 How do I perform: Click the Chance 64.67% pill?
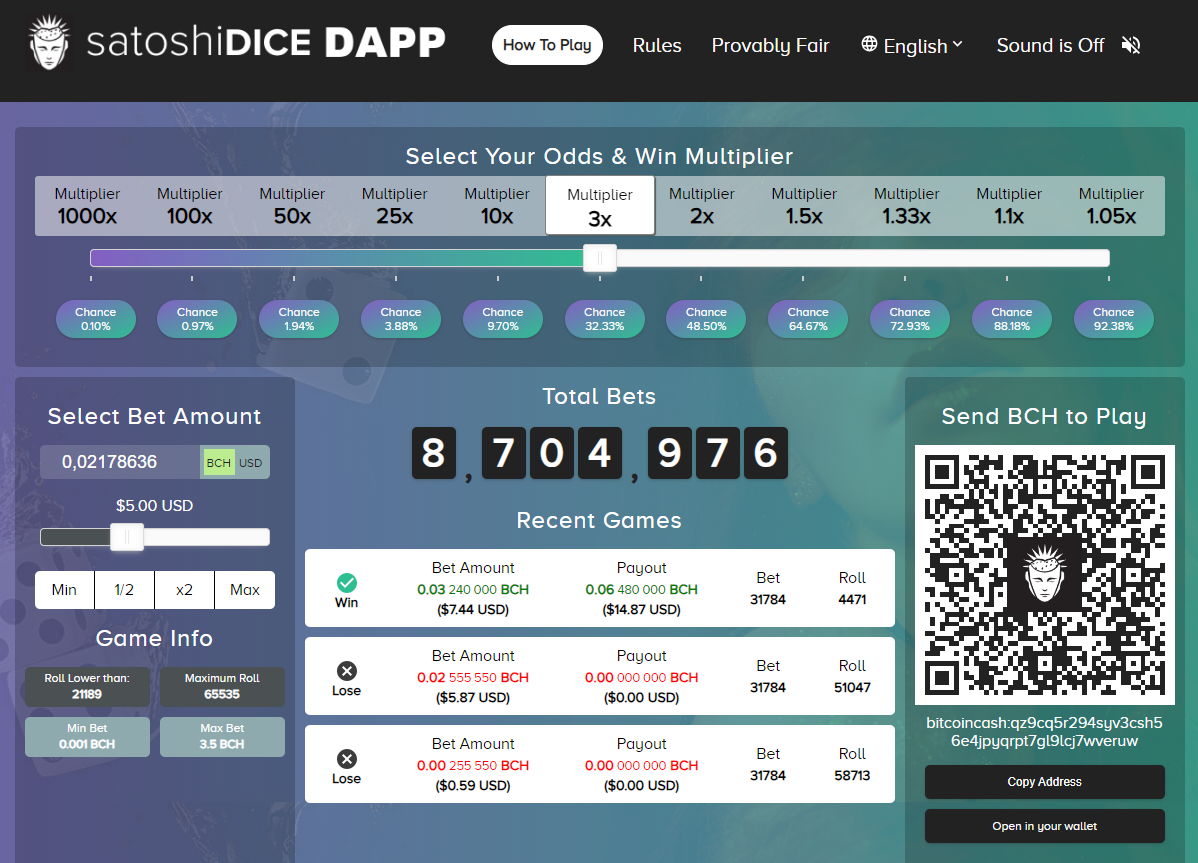coord(808,319)
